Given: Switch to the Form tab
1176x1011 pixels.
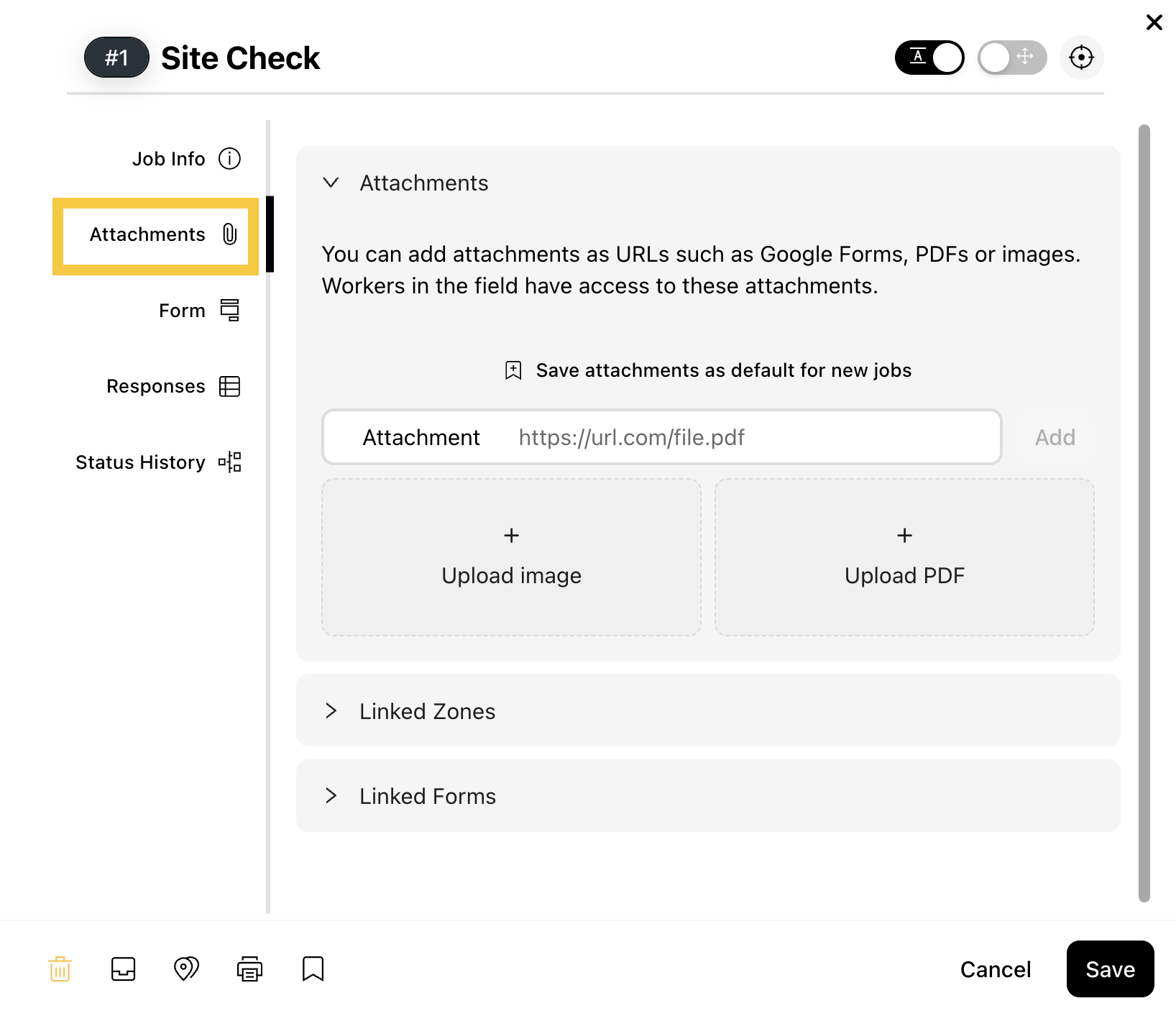Looking at the screenshot, I should point(199,311).
